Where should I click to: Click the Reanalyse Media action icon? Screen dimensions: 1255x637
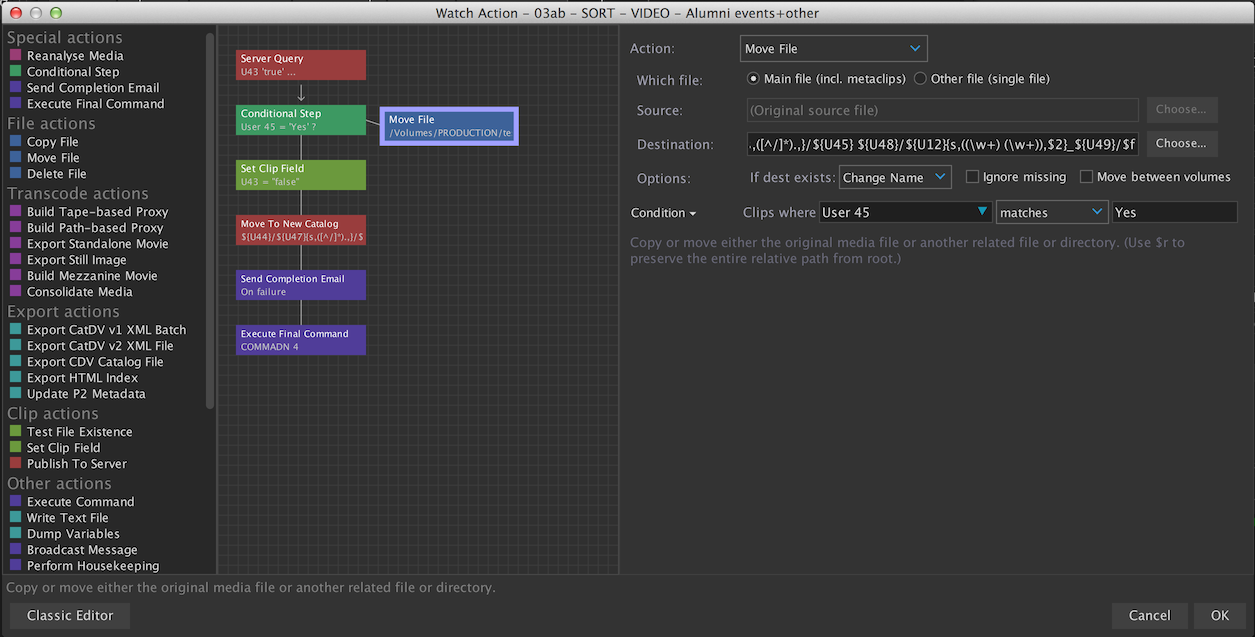15,56
